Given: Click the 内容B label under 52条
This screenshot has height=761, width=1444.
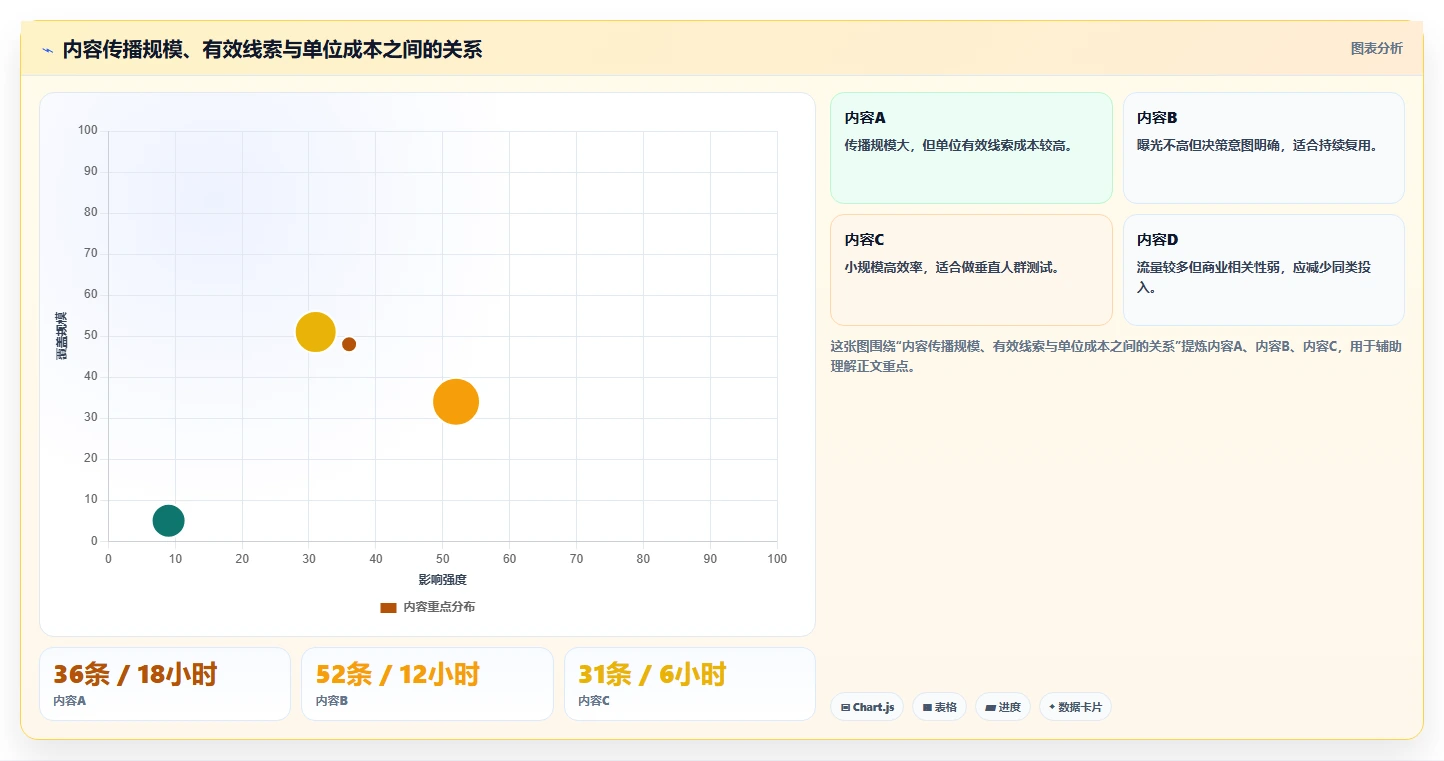Looking at the screenshot, I should coord(331,701).
